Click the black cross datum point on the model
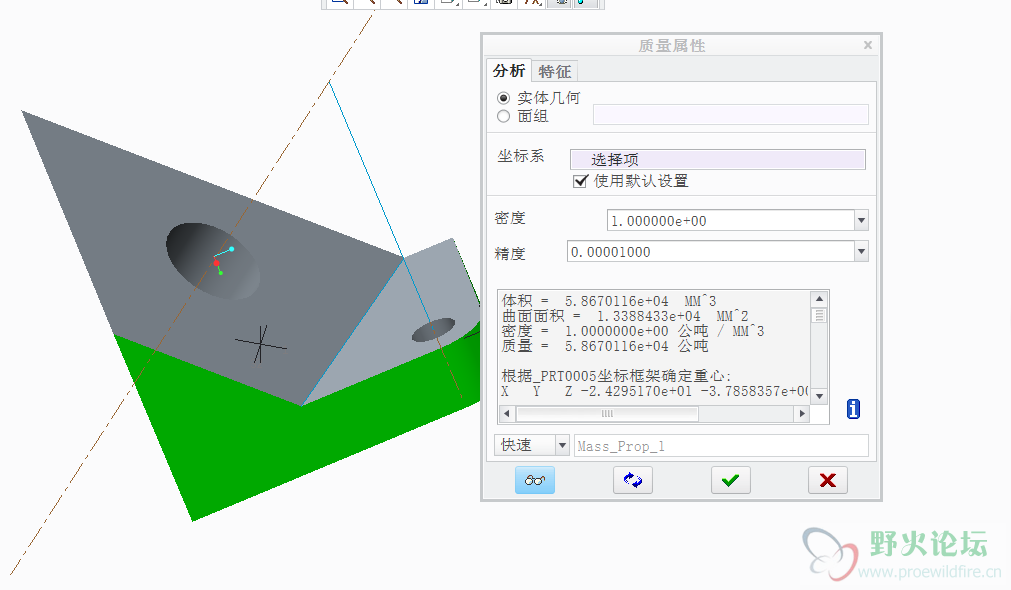Screen dimensions: 1011x590 coord(260,345)
